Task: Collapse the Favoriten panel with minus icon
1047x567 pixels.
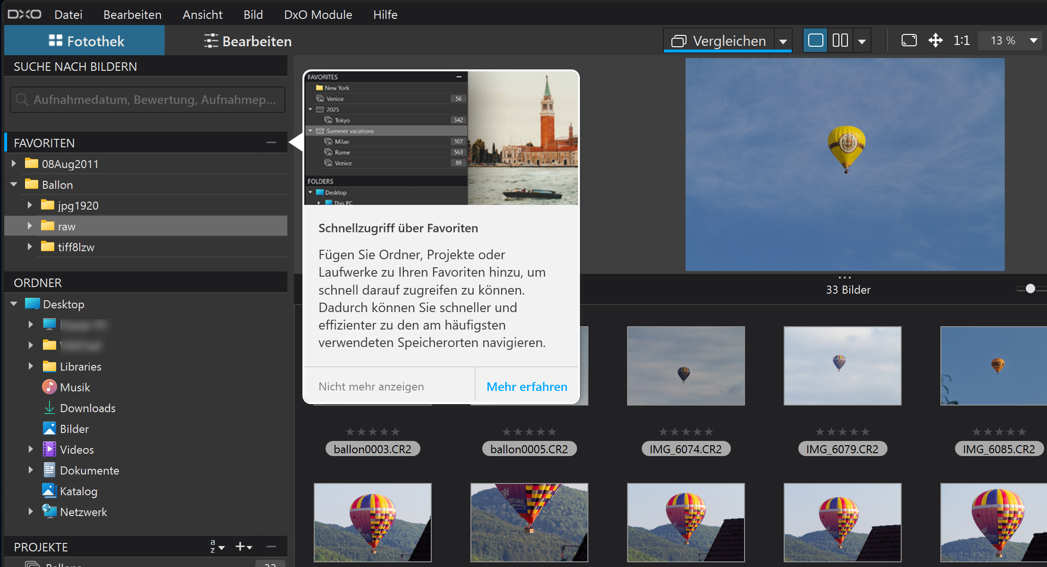Action: [271, 142]
